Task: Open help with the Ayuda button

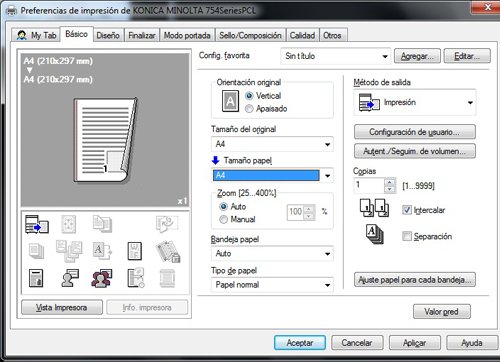Action: tap(472, 343)
